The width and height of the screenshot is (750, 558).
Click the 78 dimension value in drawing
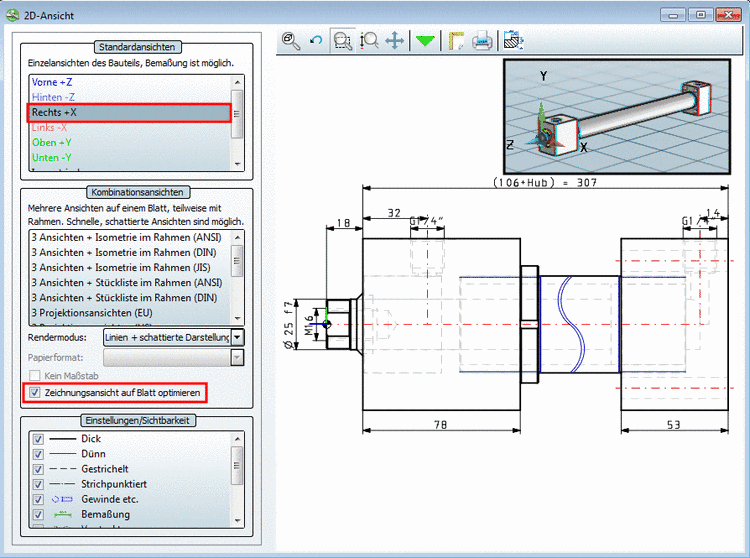pos(440,425)
